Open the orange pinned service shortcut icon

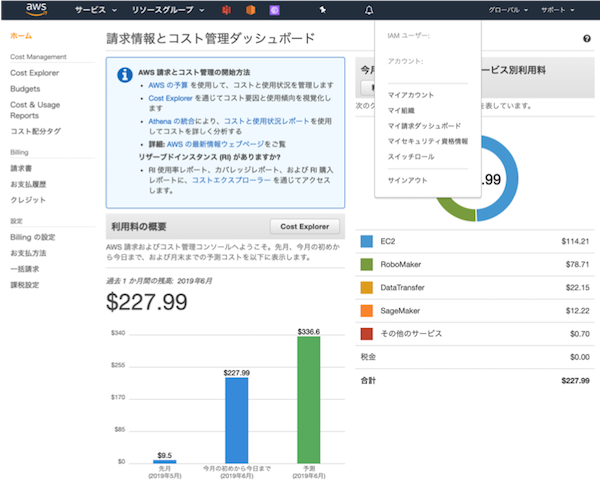(x=251, y=10)
